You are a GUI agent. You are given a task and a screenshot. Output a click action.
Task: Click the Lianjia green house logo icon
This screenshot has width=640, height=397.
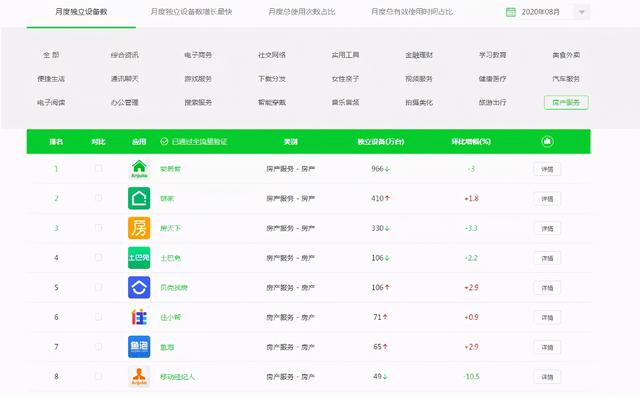click(139, 198)
